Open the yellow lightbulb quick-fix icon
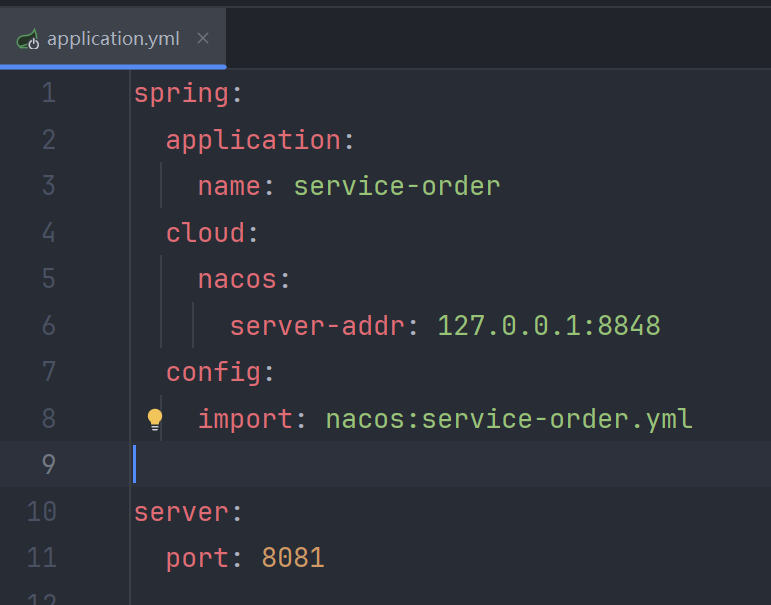 [x=154, y=420]
